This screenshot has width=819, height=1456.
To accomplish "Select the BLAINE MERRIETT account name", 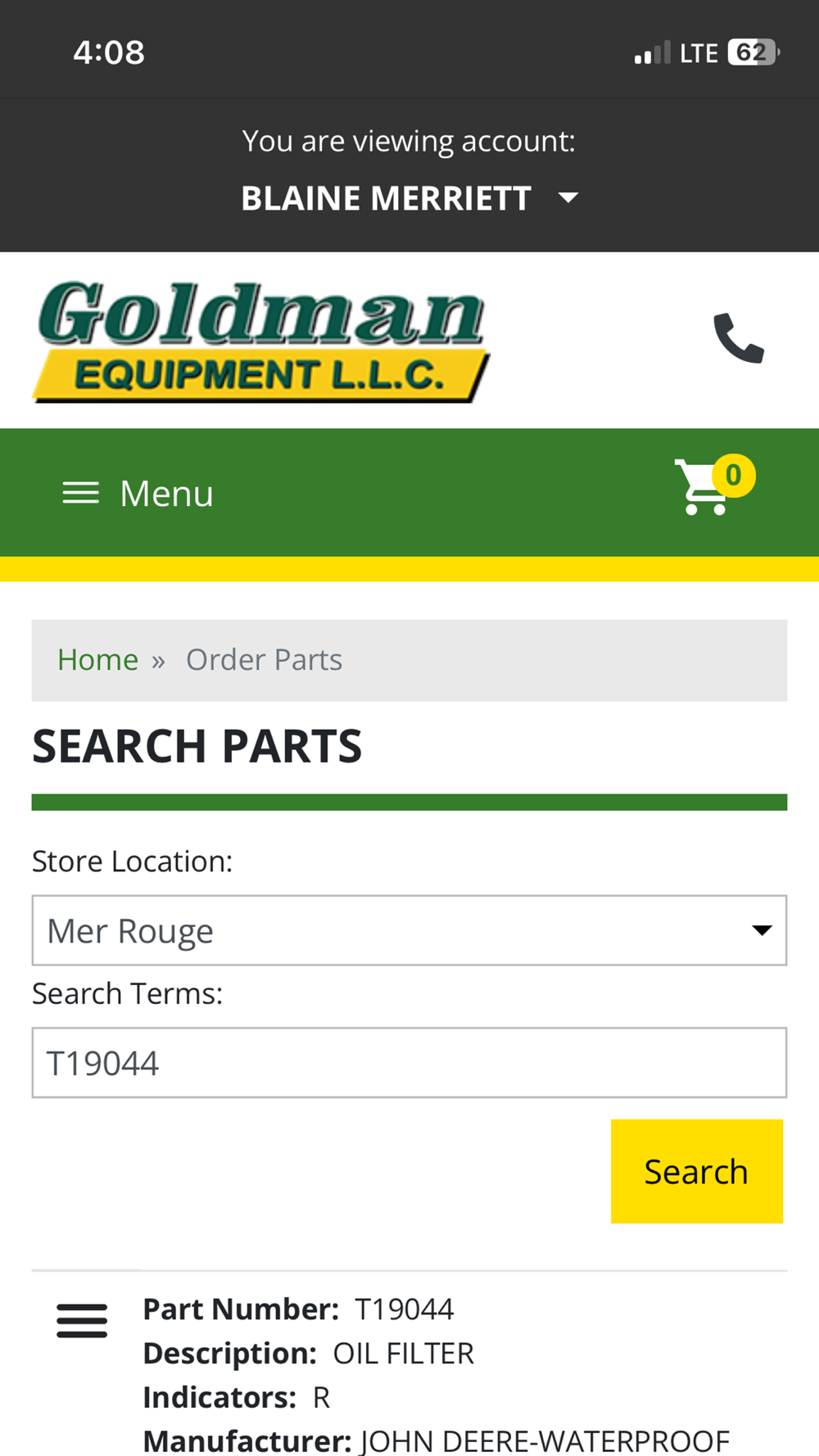I will pyautogui.click(x=387, y=198).
